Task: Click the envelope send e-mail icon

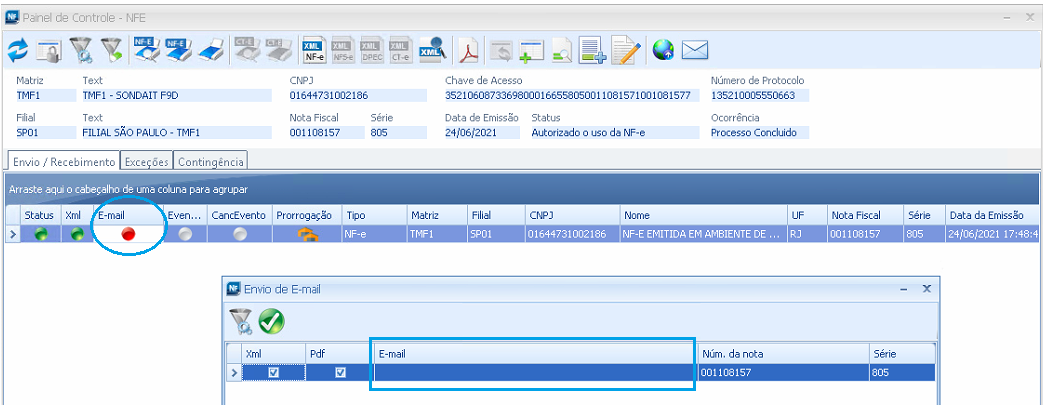Action: [694, 50]
